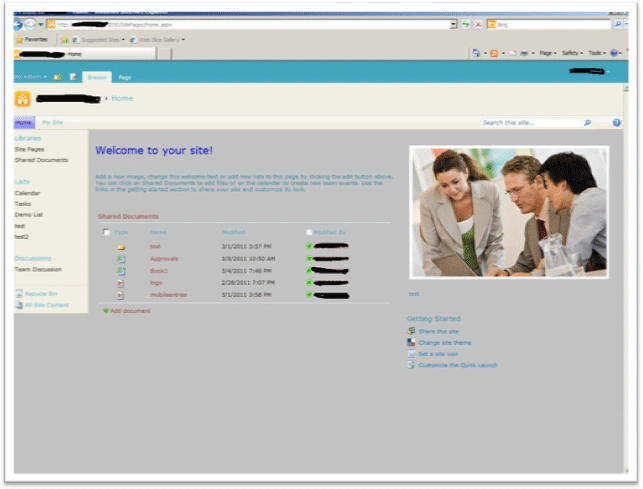Click the browser Forward arrow button

click(30, 25)
